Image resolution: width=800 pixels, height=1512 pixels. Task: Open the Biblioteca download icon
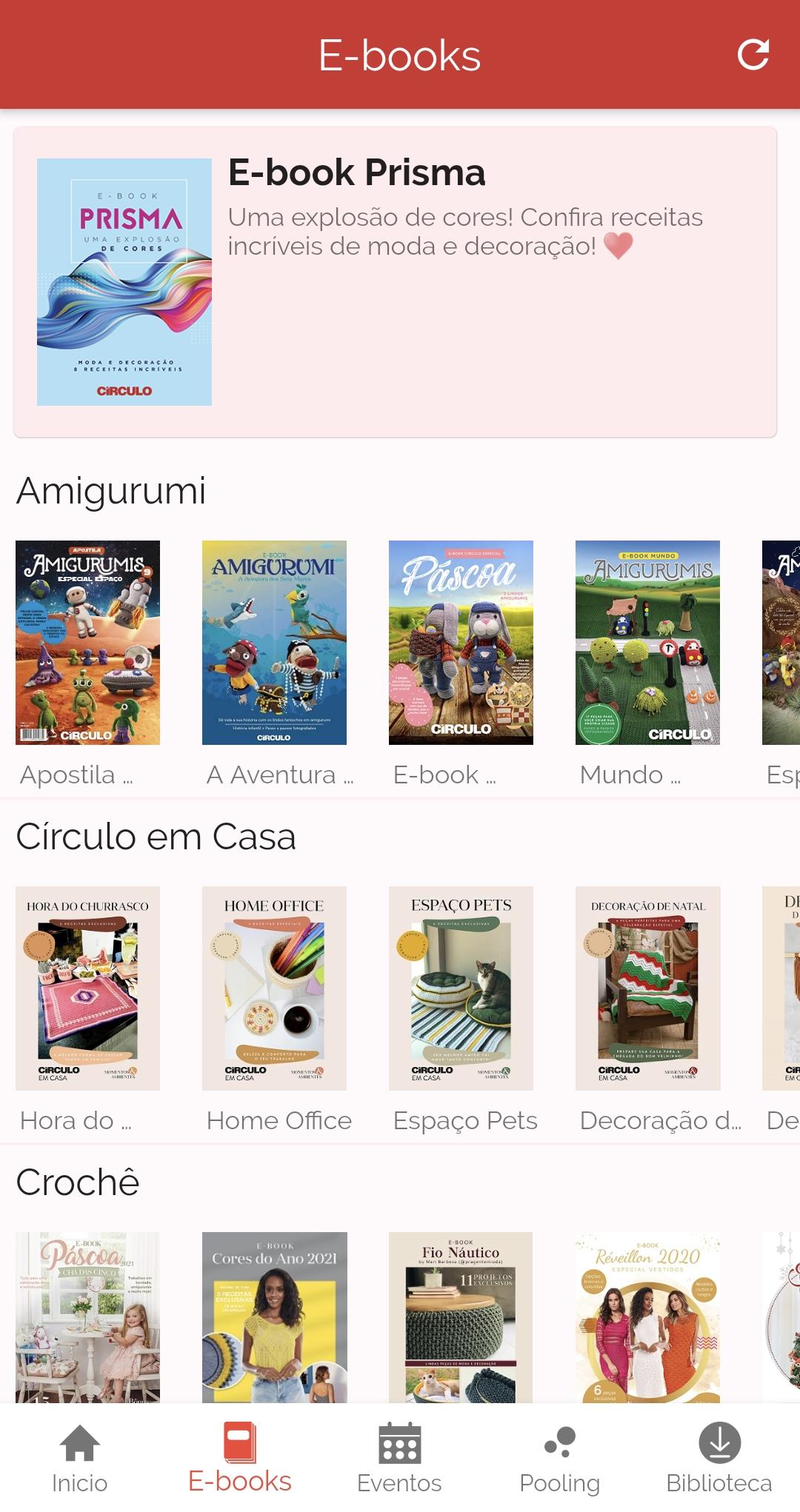(719, 1442)
